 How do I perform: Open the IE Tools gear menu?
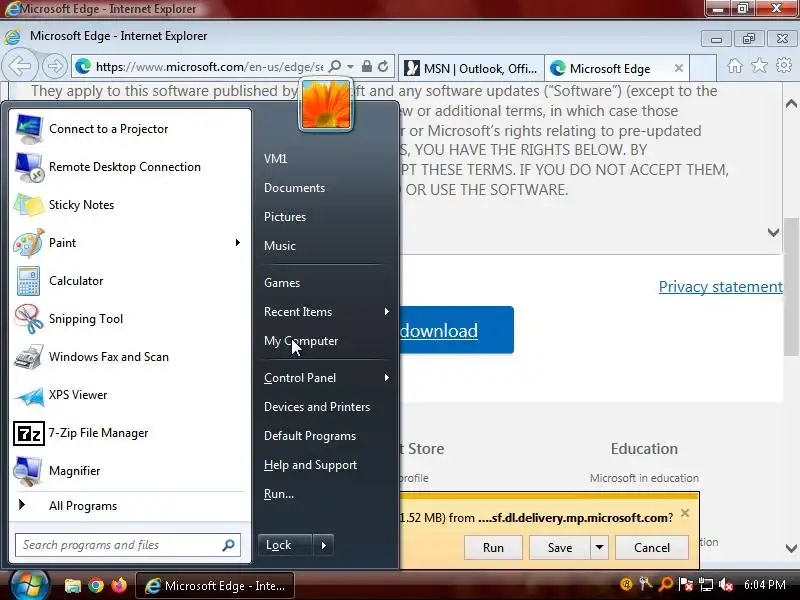(784, 66)
